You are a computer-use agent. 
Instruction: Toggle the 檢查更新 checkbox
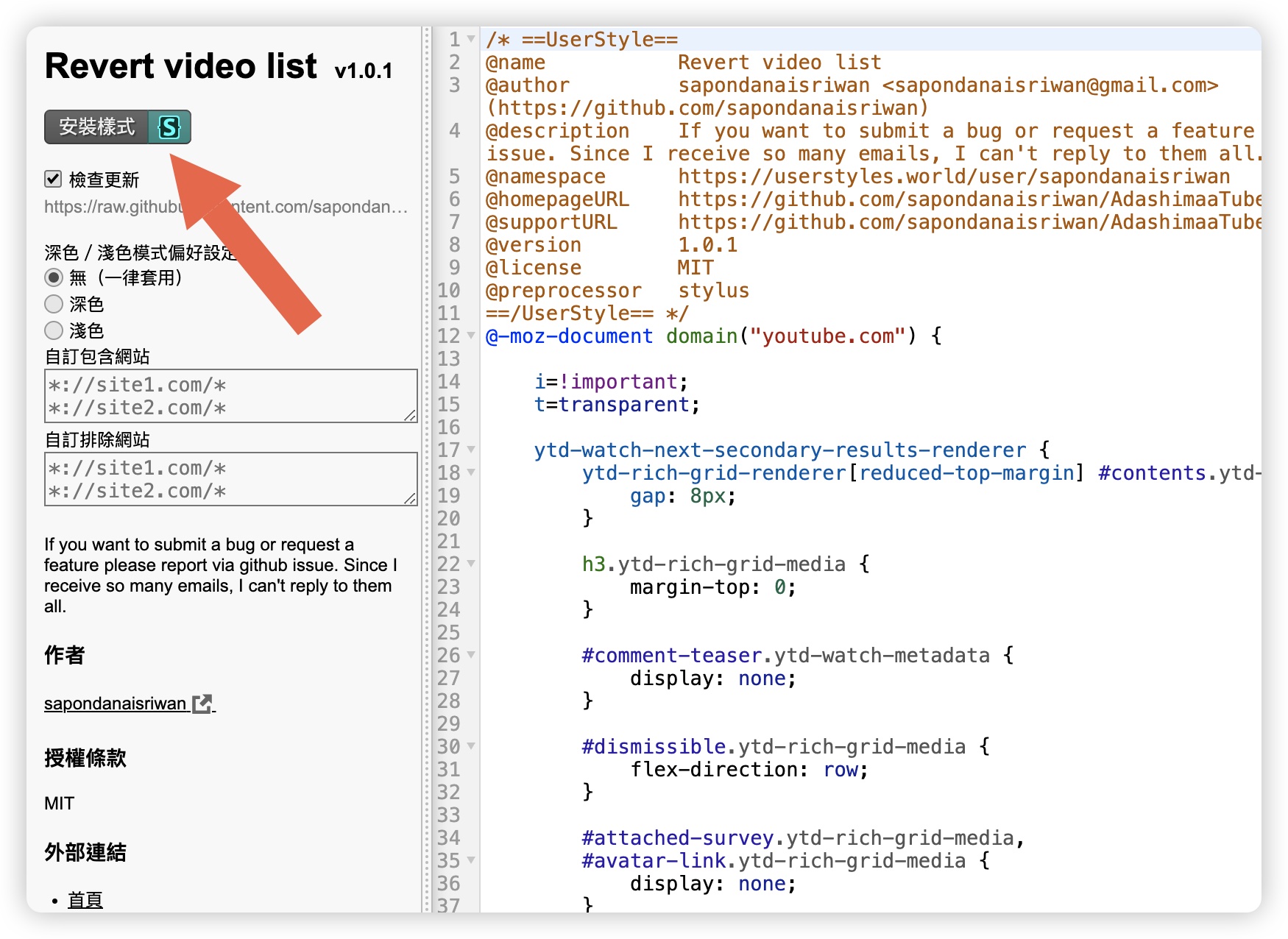click(x=53, y=179)
